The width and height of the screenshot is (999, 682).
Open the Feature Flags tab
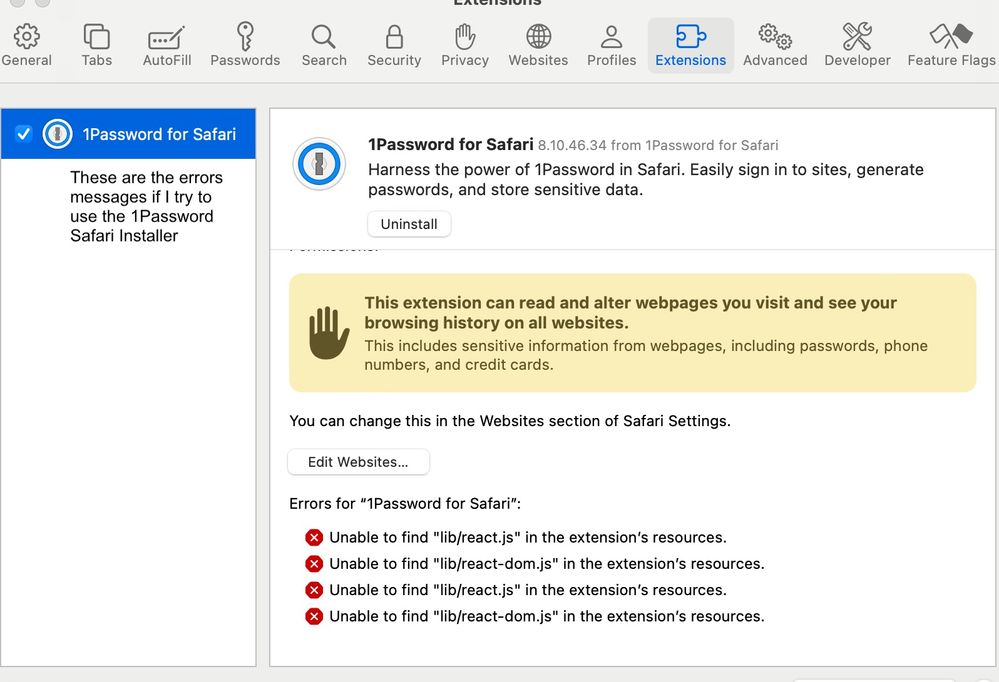pos(951,45)
